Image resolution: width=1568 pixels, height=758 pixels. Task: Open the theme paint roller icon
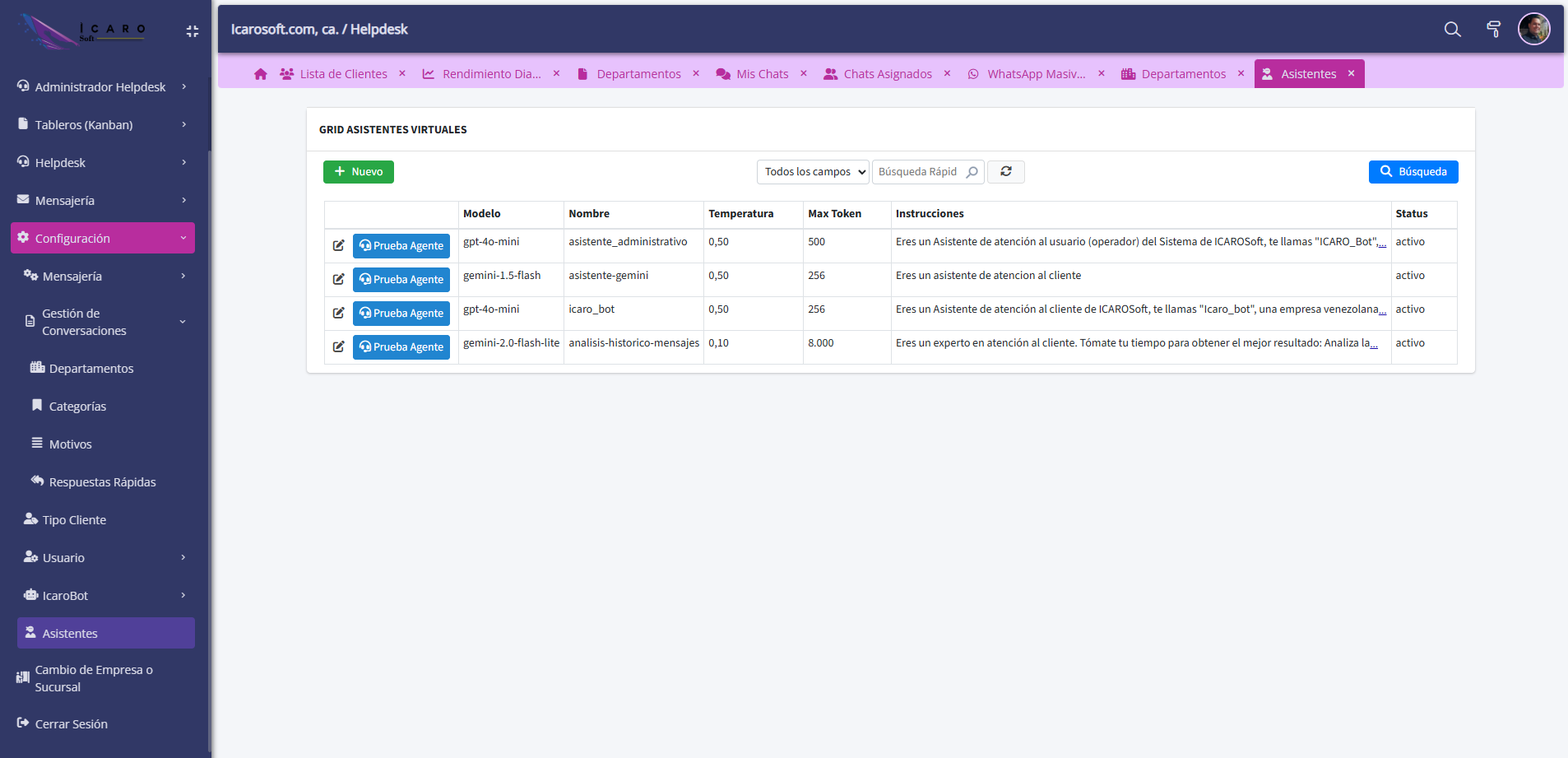pos(1494,30)
